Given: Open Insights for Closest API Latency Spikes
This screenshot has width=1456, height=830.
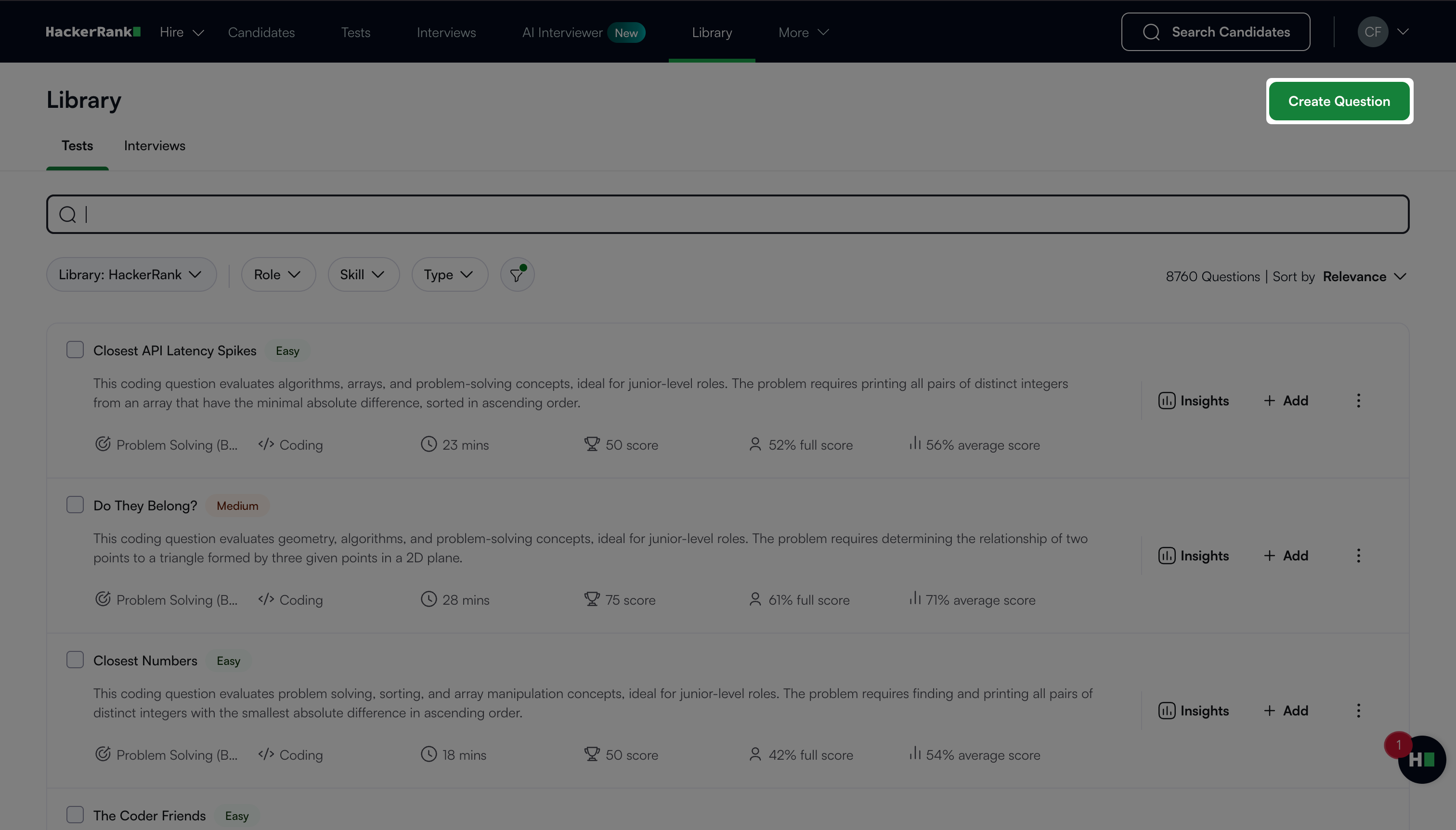Looking at the screenshot, I should tap(1193, 401).
